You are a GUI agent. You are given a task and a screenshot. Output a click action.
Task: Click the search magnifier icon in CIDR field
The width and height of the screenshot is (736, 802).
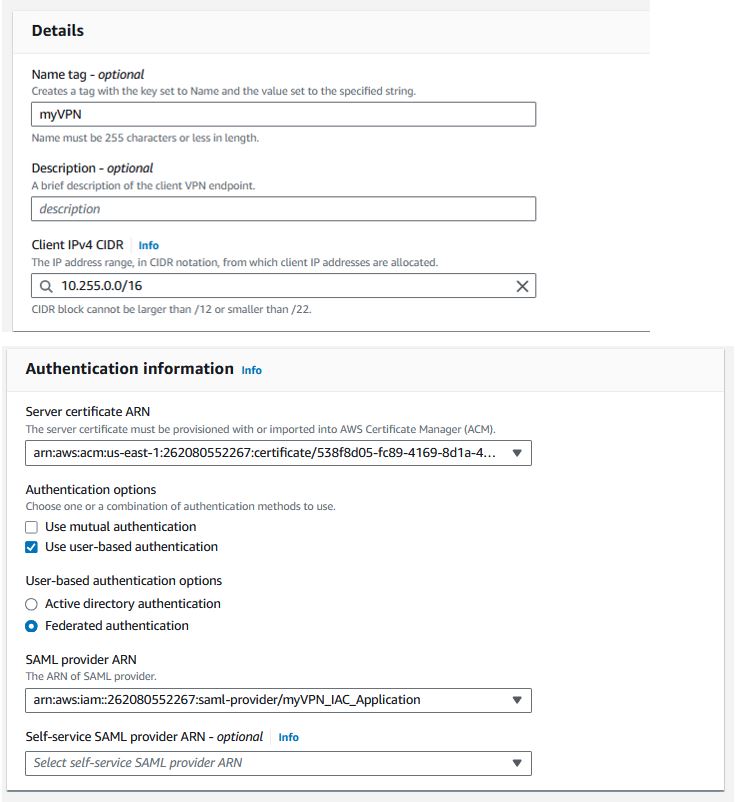pyautogui.click(x=46, y=286)
